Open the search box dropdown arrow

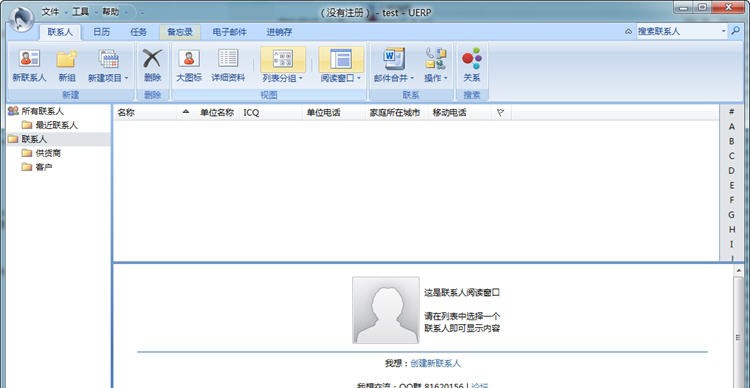tap(724, 32)
